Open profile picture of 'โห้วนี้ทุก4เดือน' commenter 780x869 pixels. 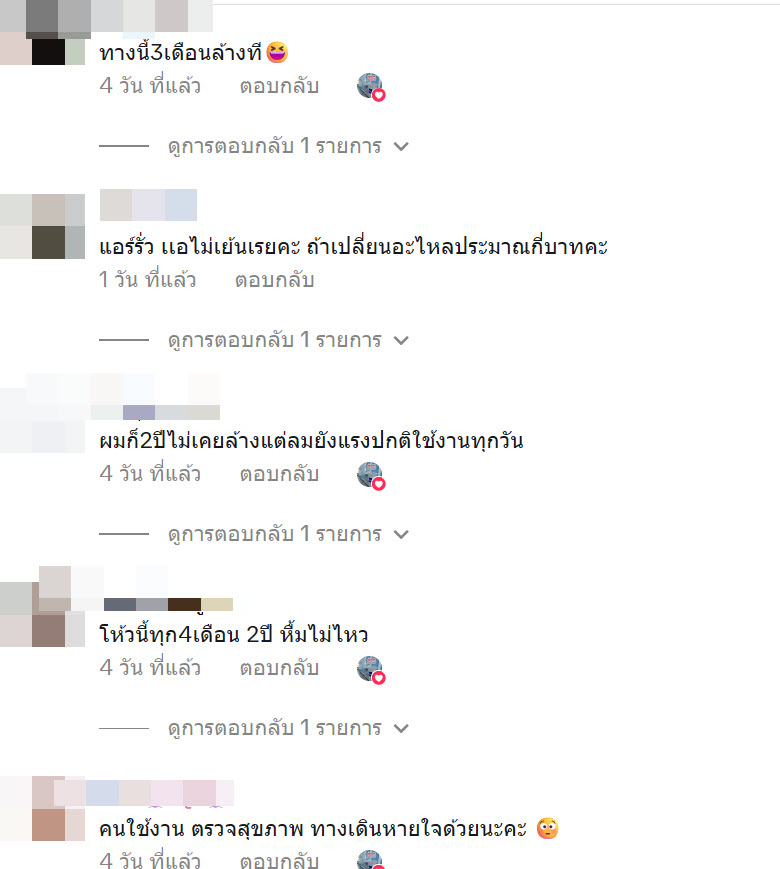(43, 614)
